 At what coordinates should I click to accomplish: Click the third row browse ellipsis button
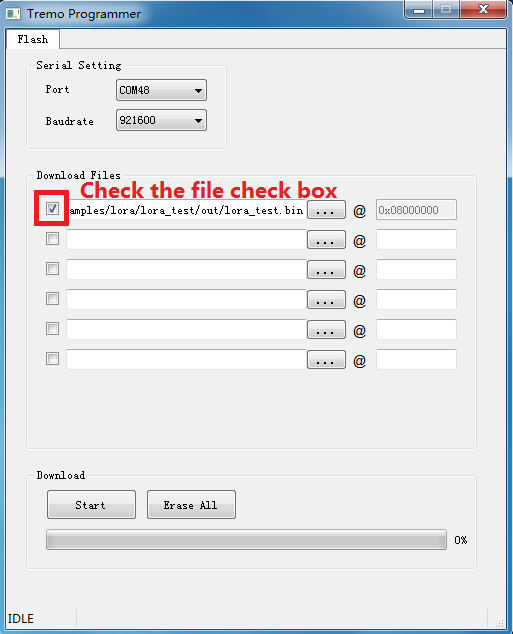click(326, 270)
